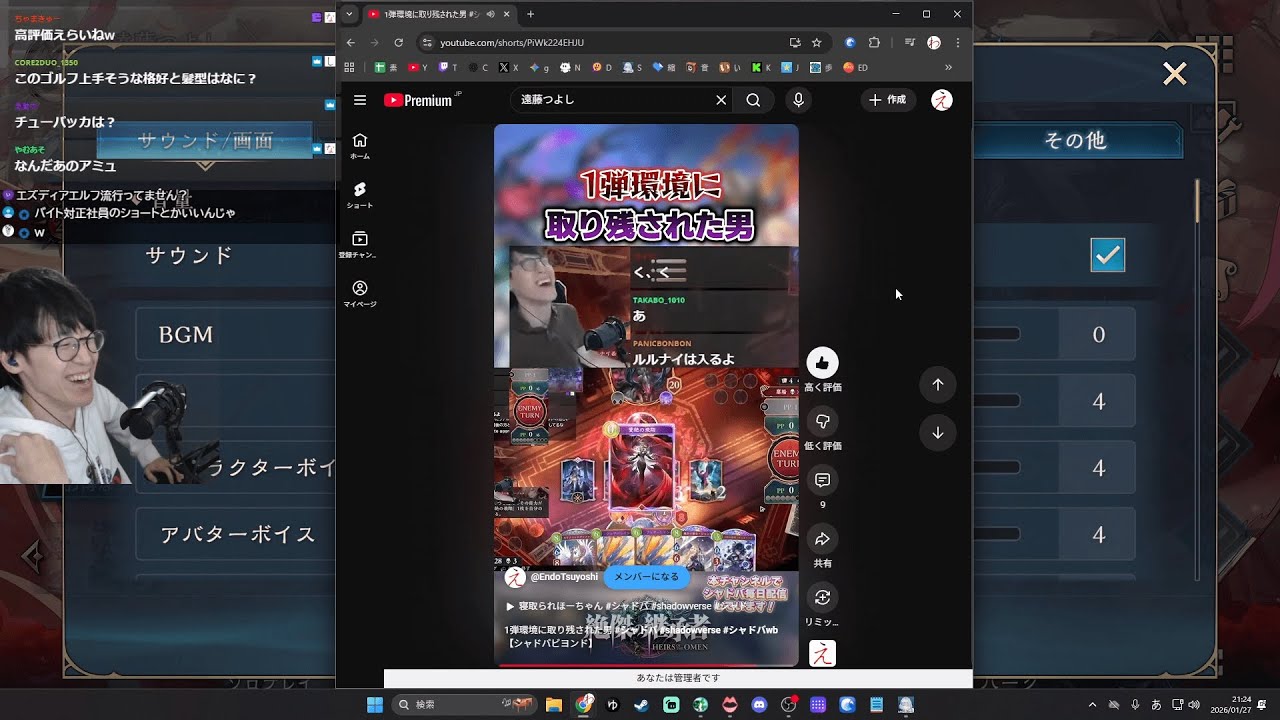The image size is (1280, 720).
Task: Open the Twitch bookmark labeled T
Action: [448, 68]
